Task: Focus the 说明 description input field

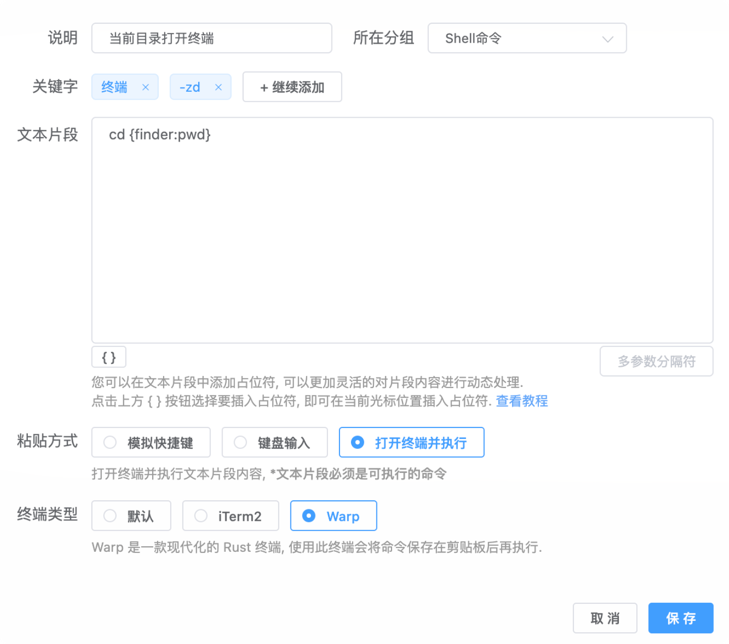Action: (211, 39)
